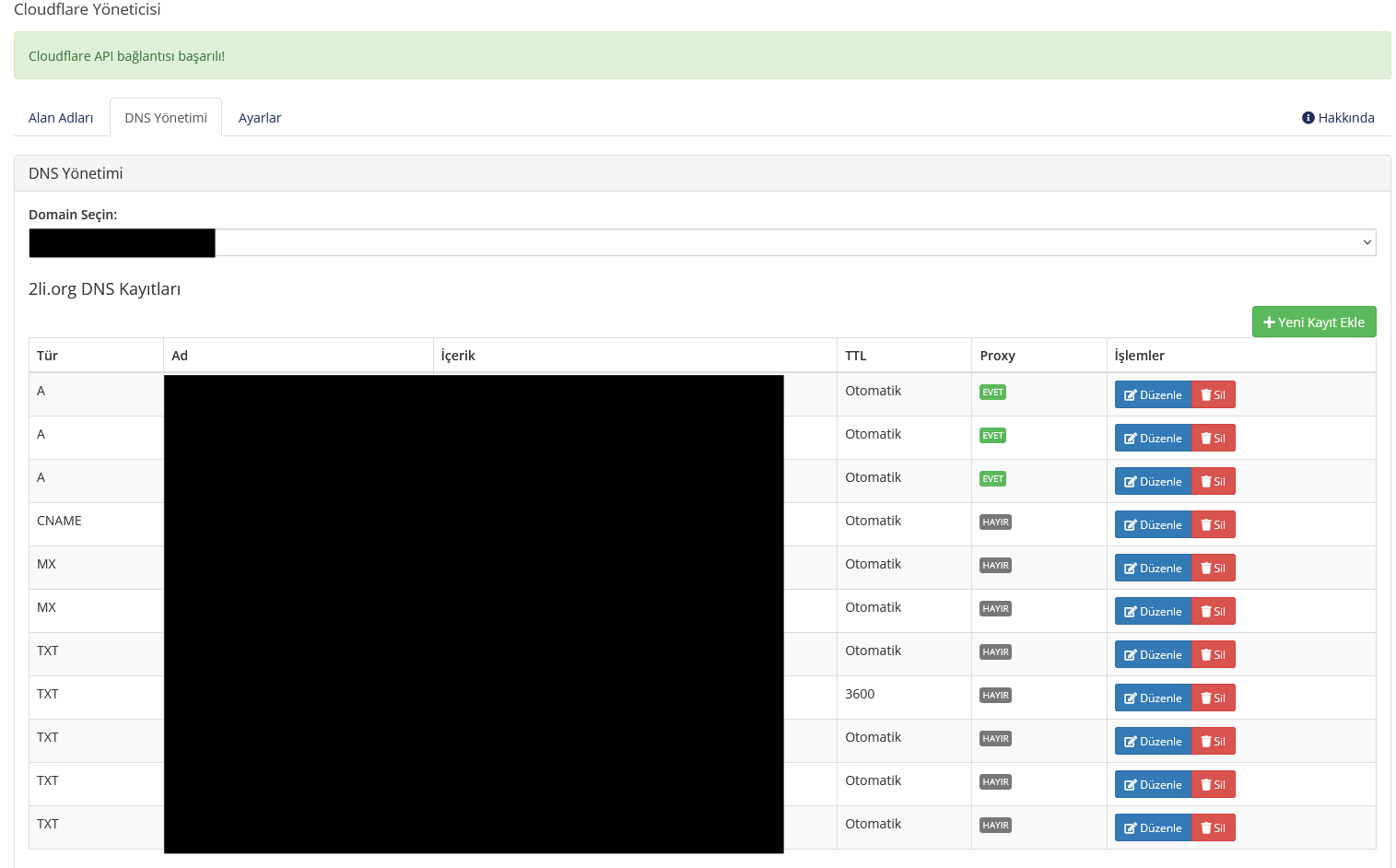Click the info icon next to Hakkında
The image size is (1396, 868).
click(1308, 117)
